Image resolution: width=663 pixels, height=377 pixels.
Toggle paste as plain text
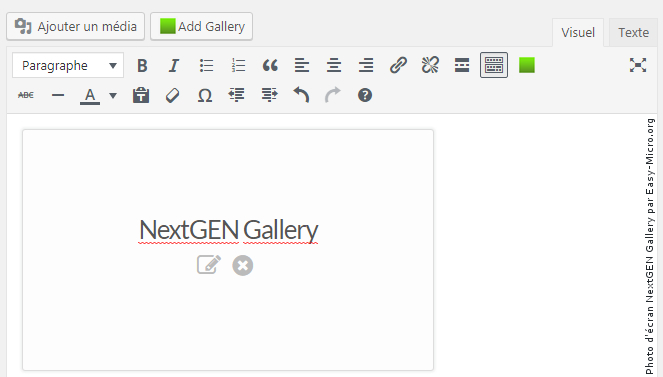(141, 96)
